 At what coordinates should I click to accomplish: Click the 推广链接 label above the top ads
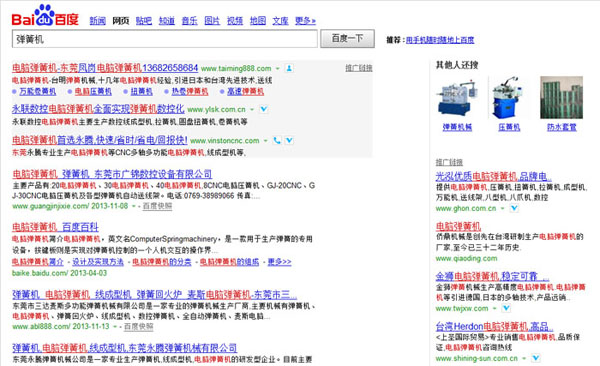pyautogui.click(x=359, y=68)
